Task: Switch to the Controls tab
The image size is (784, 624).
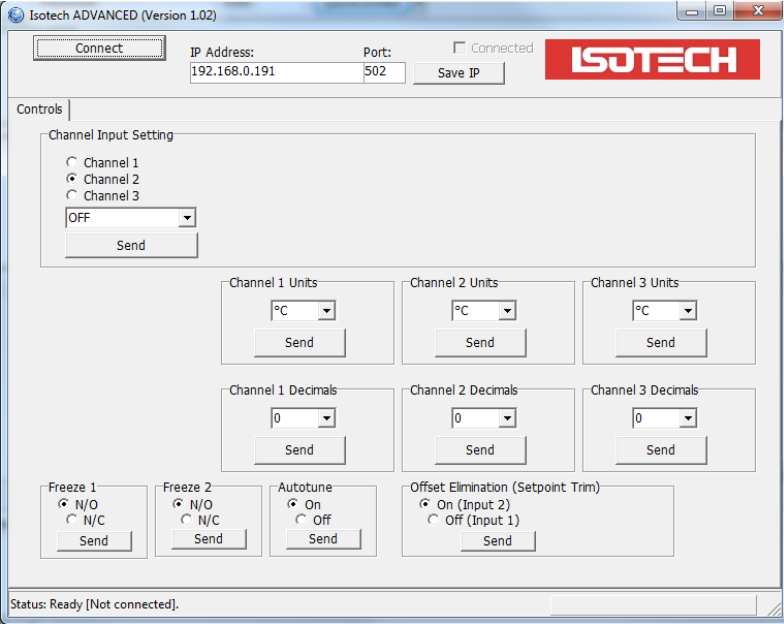Action: click(39, 109)
